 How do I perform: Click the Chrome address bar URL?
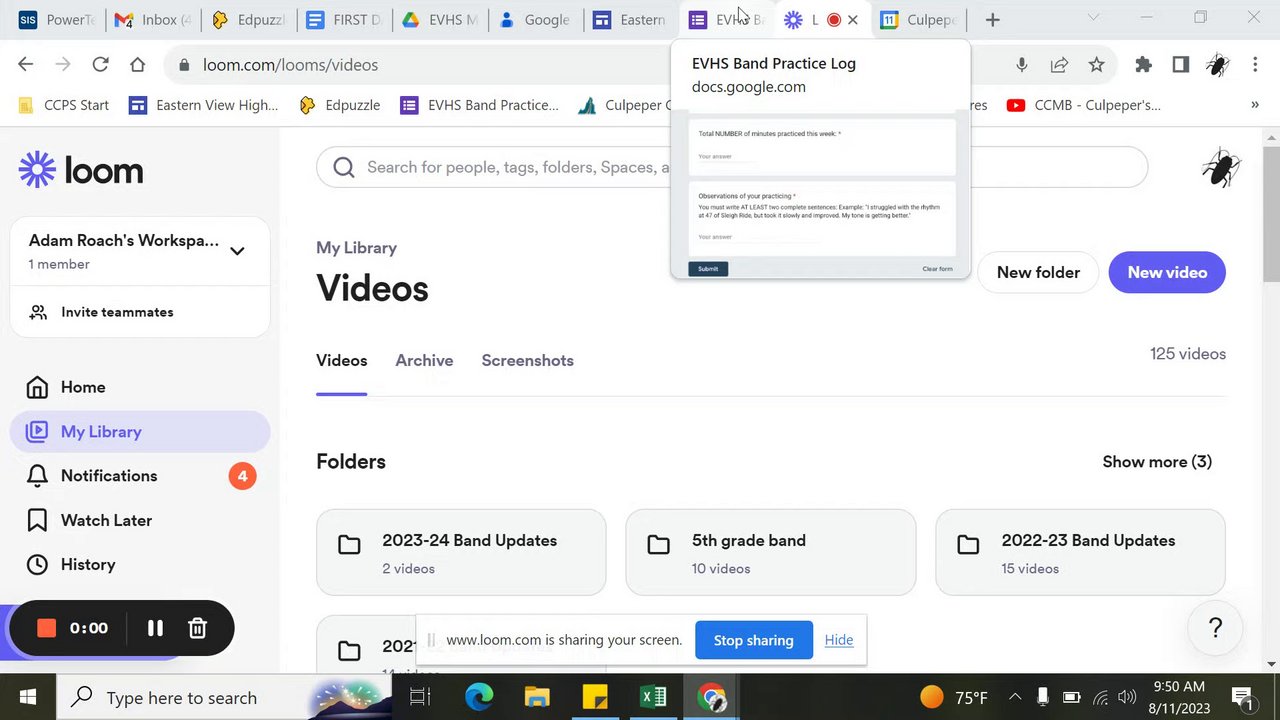pos(290,65)
